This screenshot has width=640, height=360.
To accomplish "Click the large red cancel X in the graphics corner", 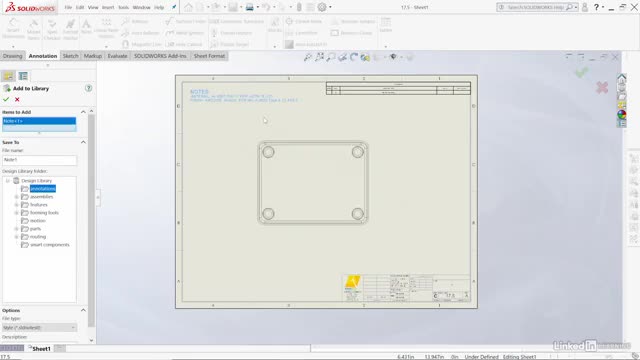I will click(602, 87).
